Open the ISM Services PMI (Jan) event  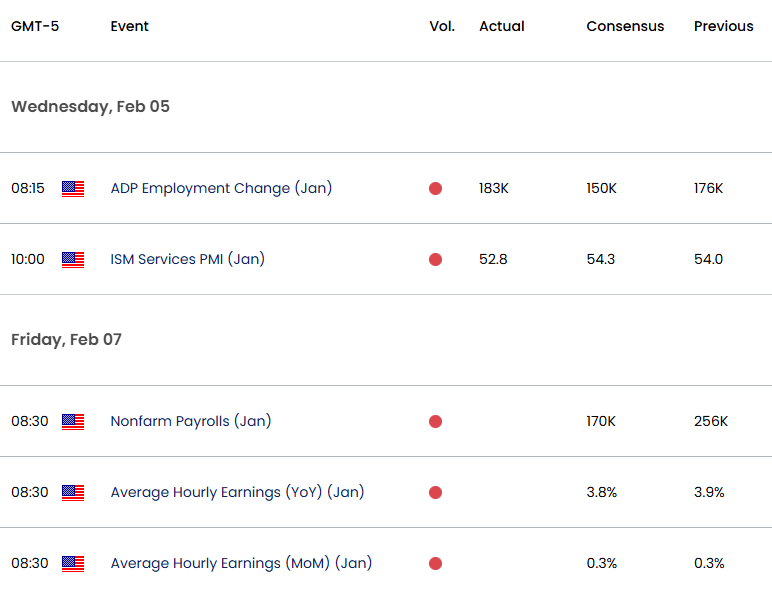(187, 259)
